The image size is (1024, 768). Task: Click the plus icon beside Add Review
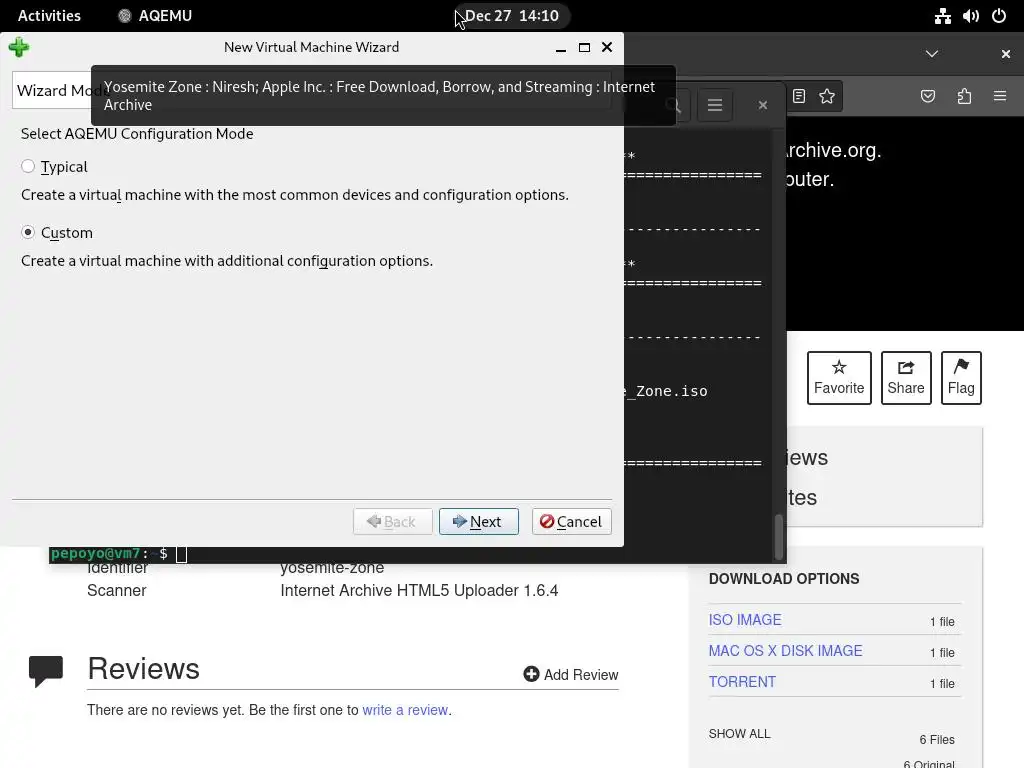point(532,674)
